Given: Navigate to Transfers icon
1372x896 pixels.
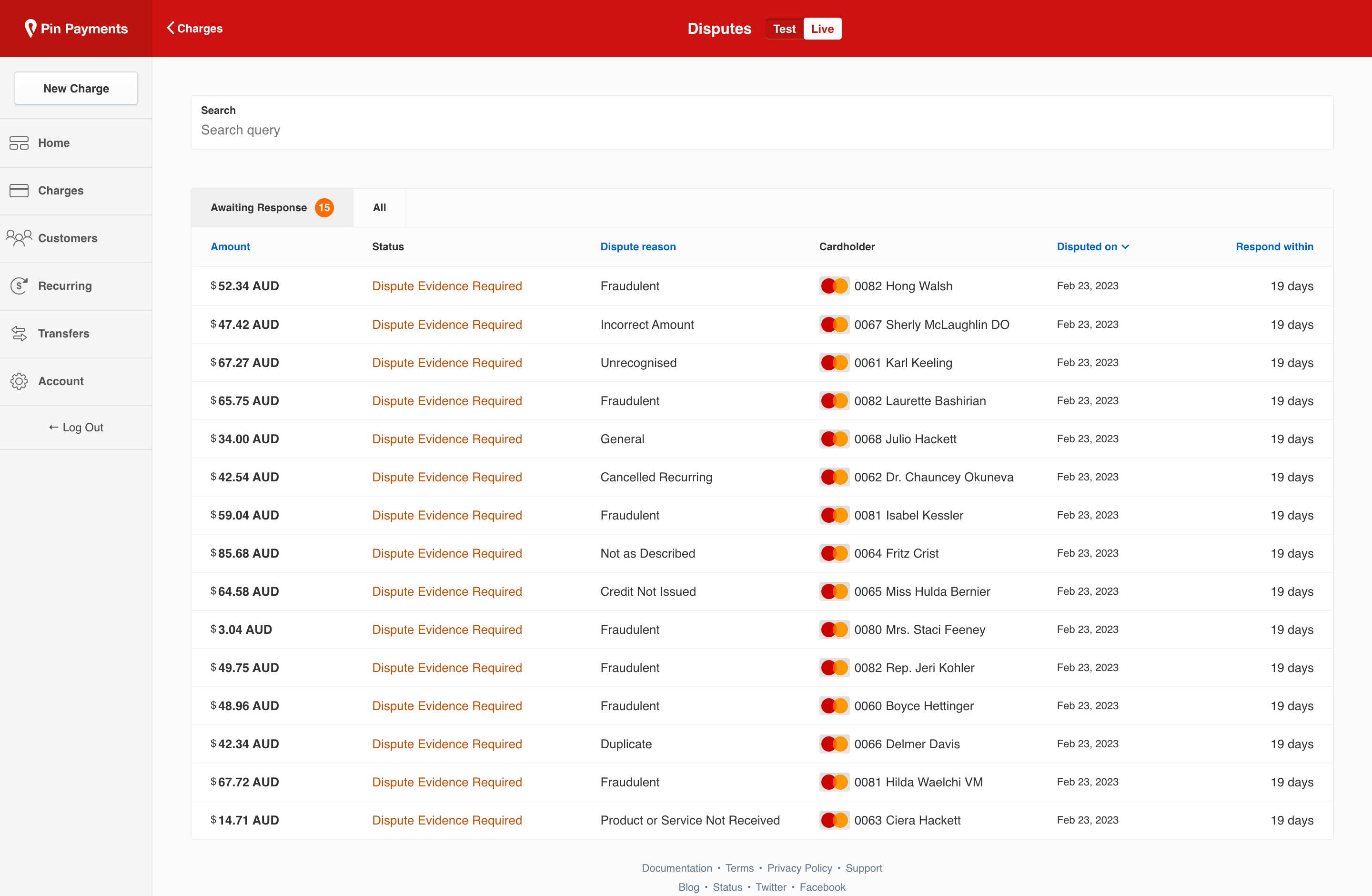Looking at the screenshot, I should click(x=20, y=333).
